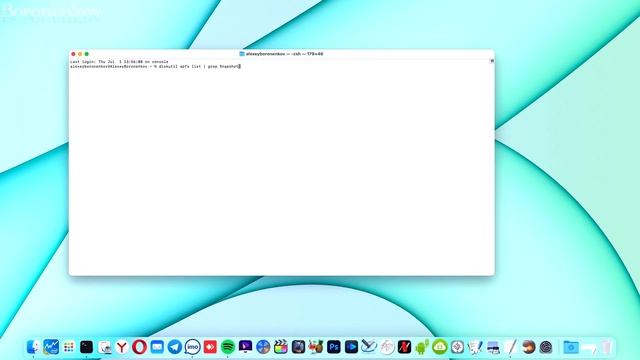Open the green cloud download app icon
The height and width of the screenshot is (360, 640).
tap(440, 347)
